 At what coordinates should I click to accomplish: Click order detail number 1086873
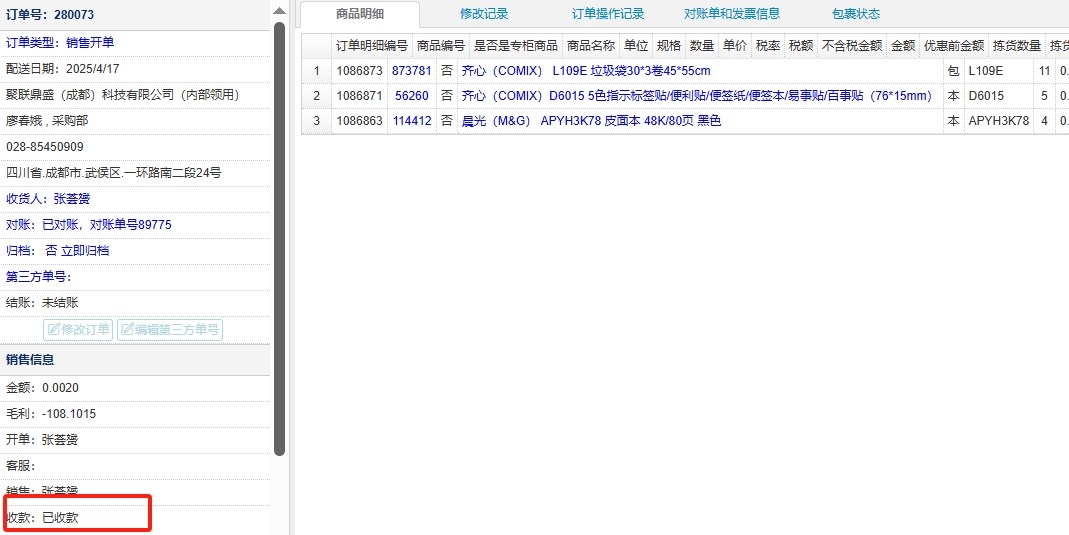tap(359, 70)
